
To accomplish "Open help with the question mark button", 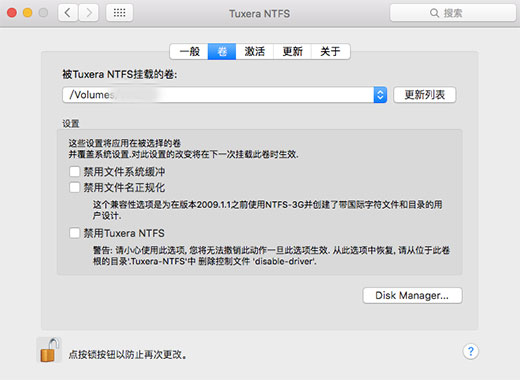I will tap(471, 351).
